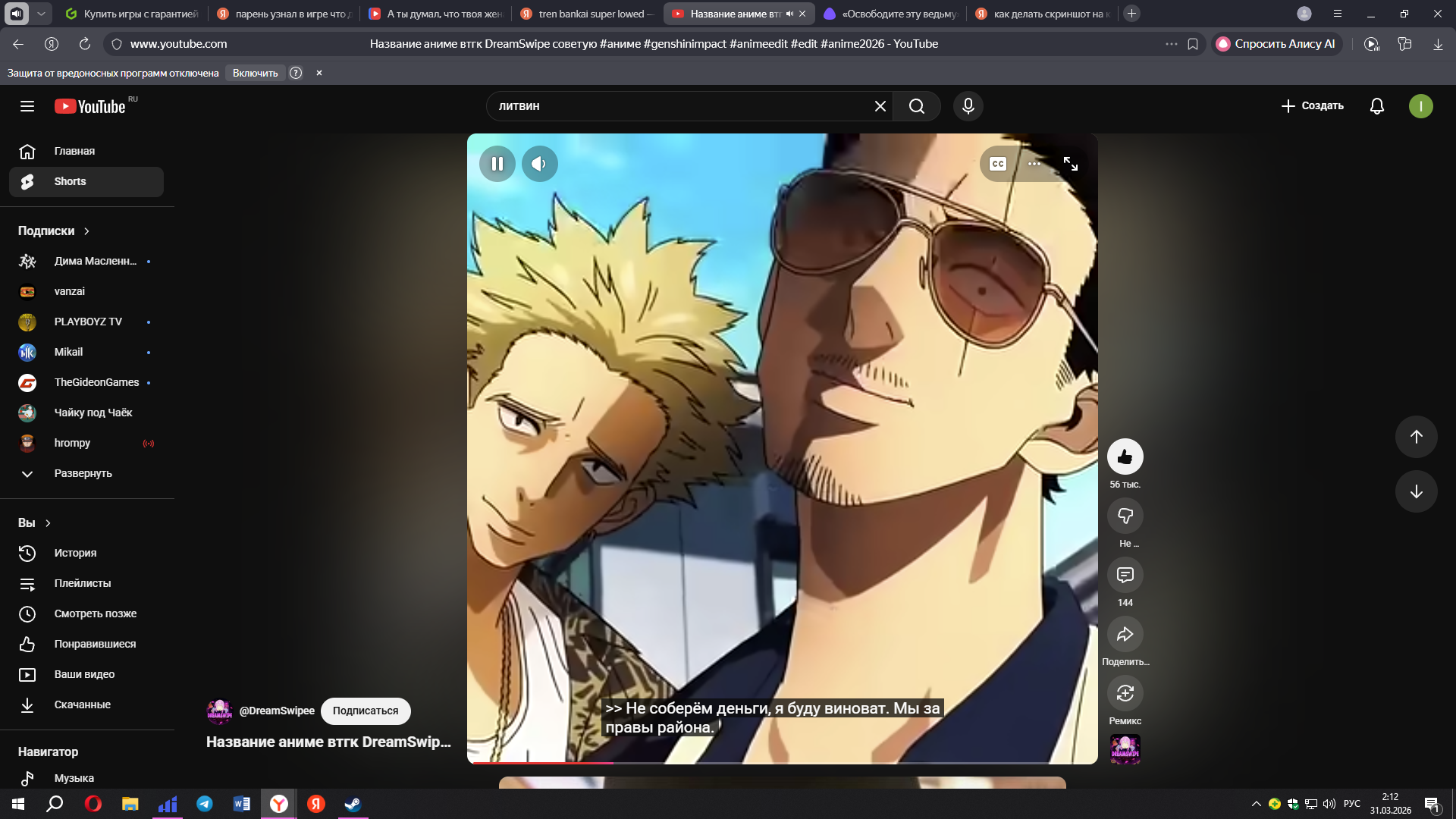This screenshot has height=819, width=1456.
Task: Click the red video progress bar
Action: 542,762
